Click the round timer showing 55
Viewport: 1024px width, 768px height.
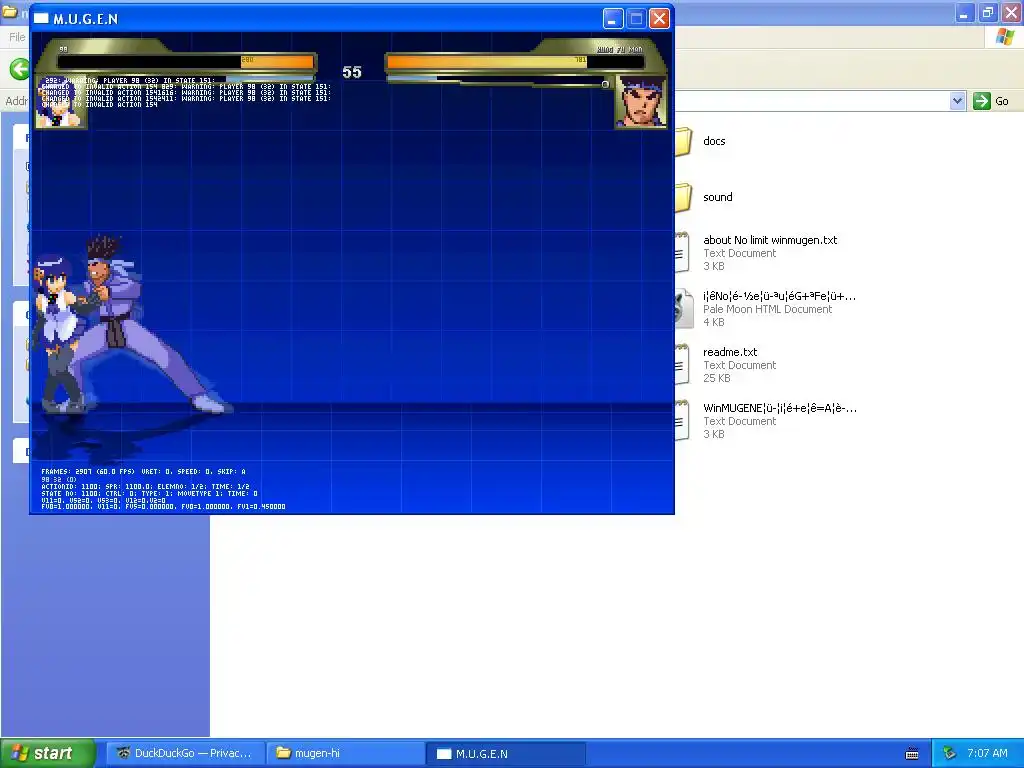click(x=351, y=72)
